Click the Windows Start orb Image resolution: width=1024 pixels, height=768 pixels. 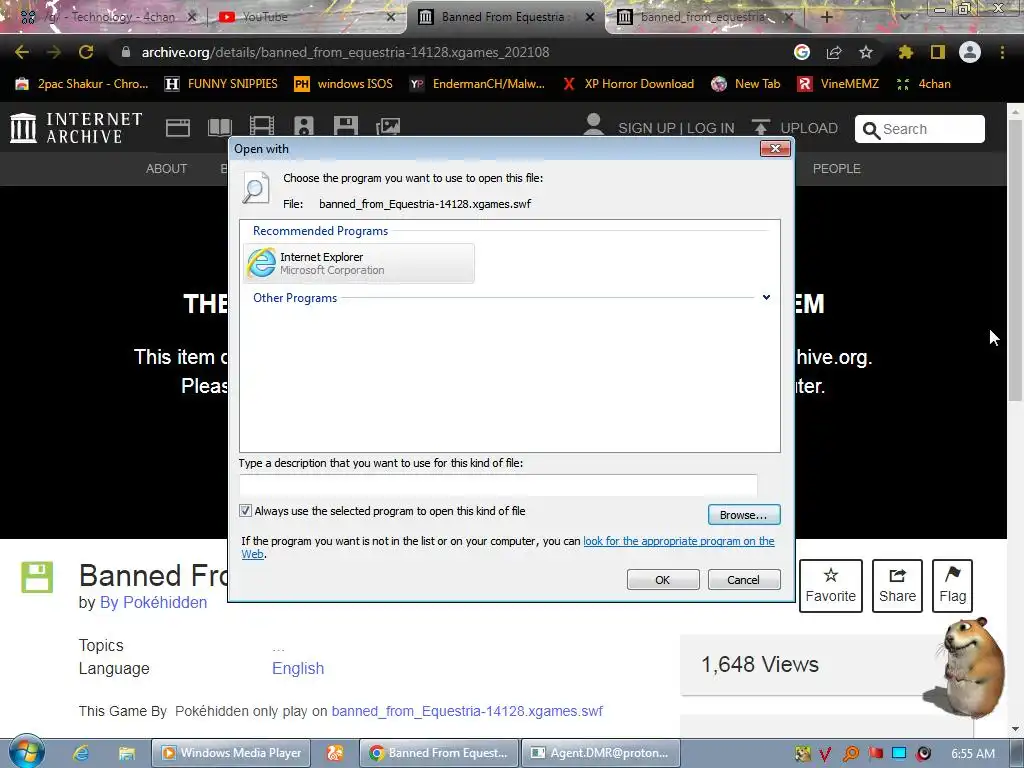pos(26,752)
